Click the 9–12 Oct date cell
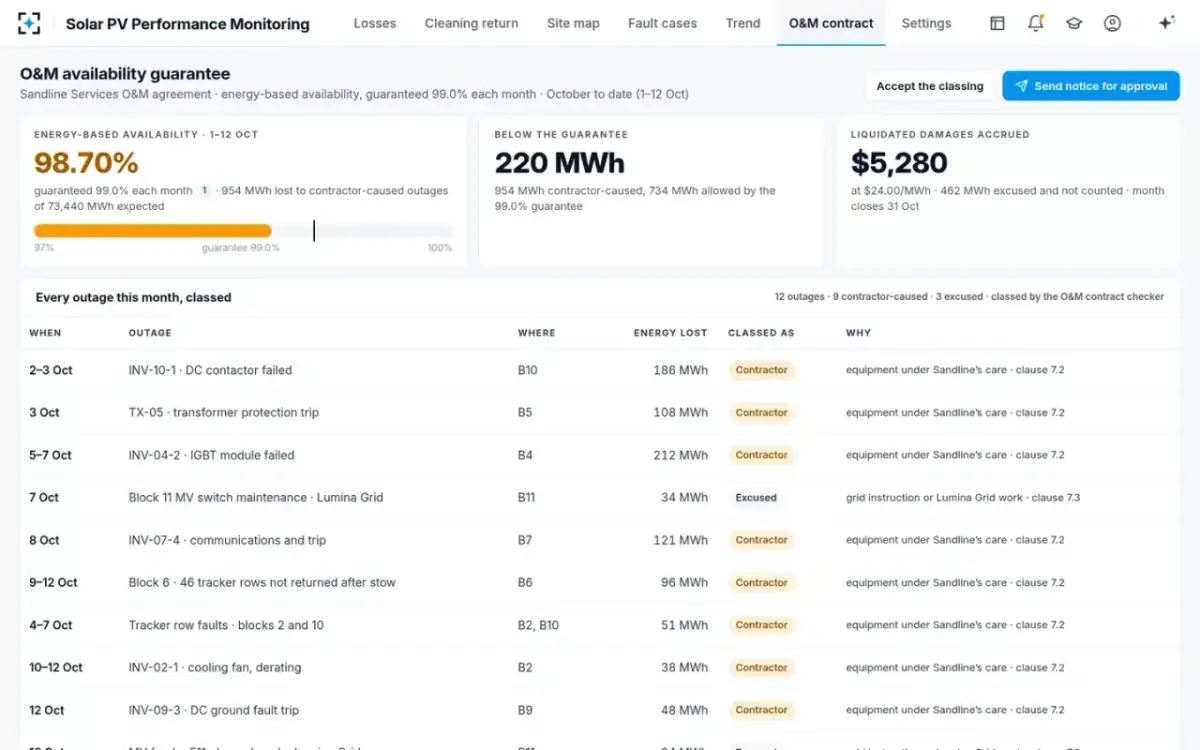Image resolution: width=1200 pixels, height=750 pixels. point(53,582)
